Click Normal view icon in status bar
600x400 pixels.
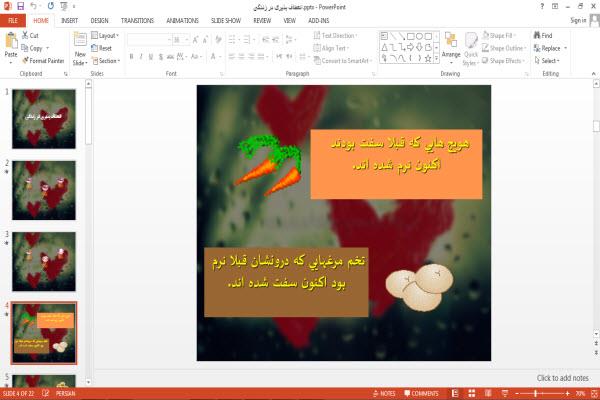coord(455,393)
